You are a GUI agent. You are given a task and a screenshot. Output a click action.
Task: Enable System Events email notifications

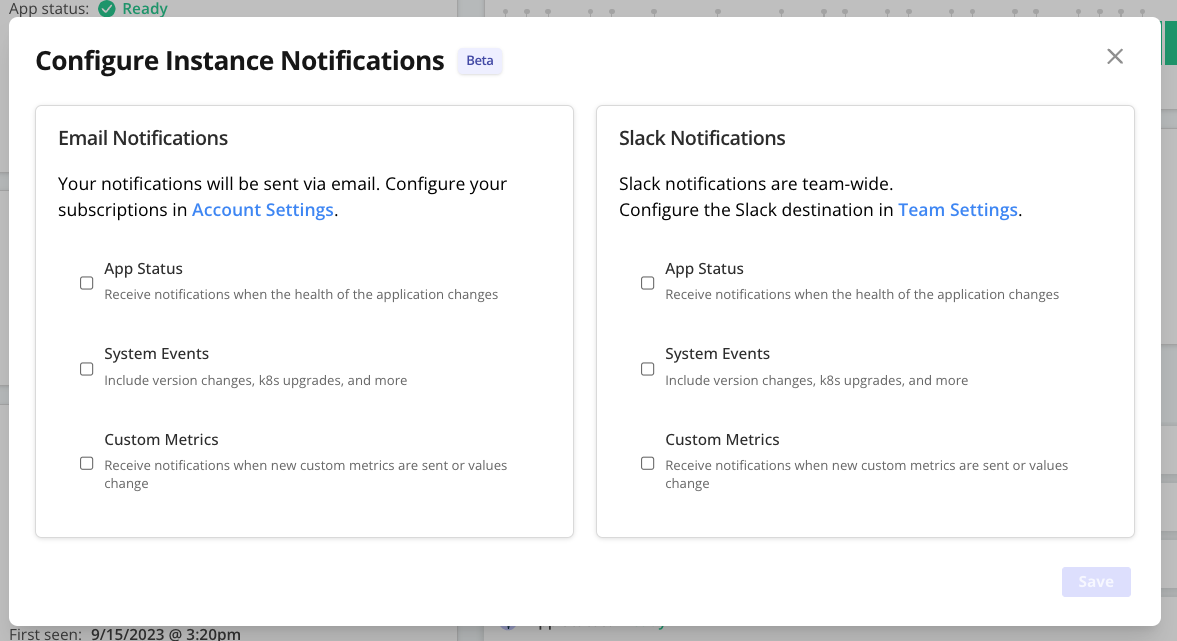point(86,369)
